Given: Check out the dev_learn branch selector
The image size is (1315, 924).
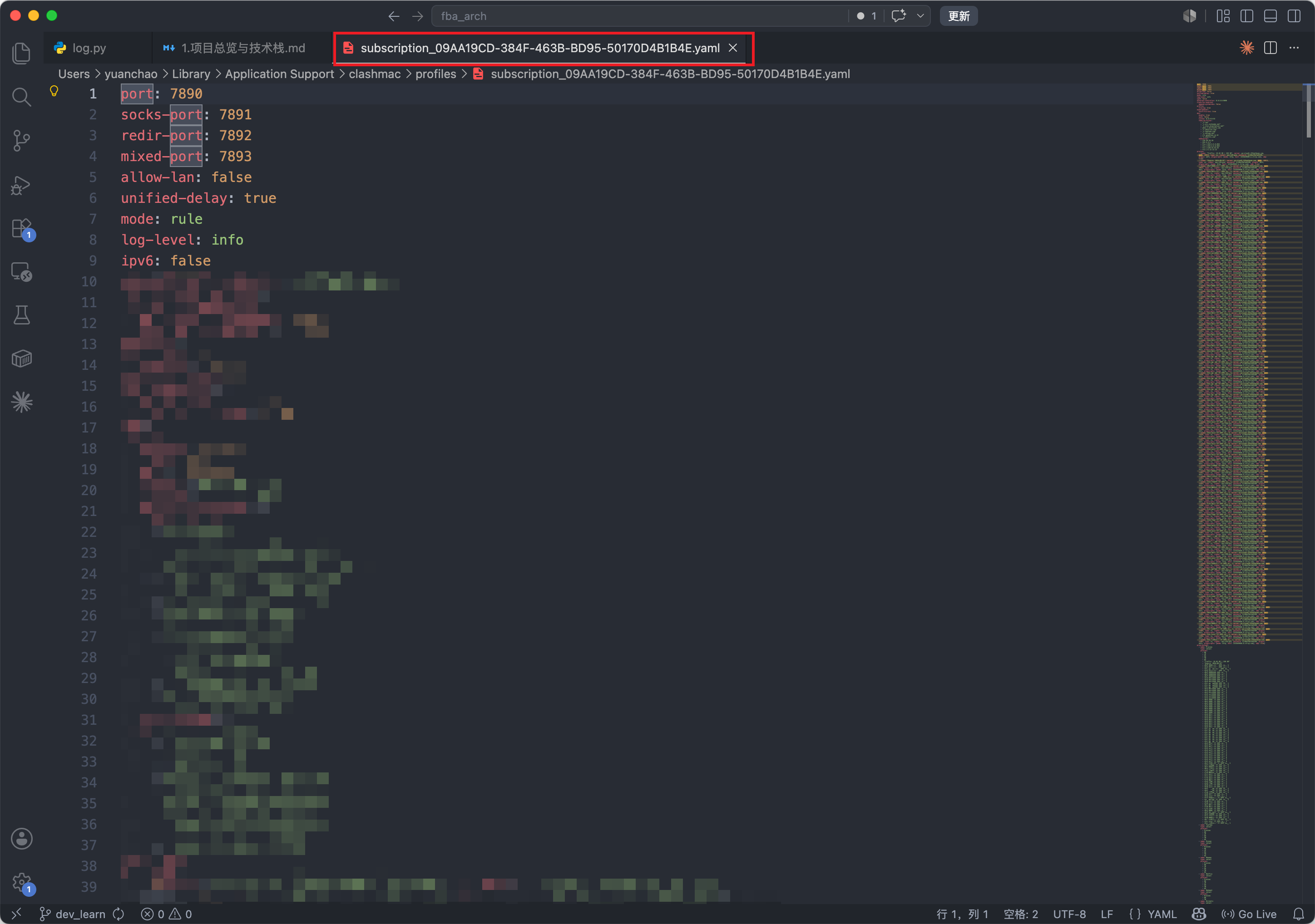Looking at the screenshot, I should click(x=72, y=914).
